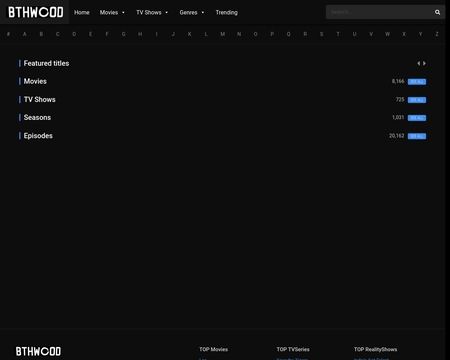This screenshot has width=450, height=360.
Task: Open the Trending menu item
Action: coord(227,12)
